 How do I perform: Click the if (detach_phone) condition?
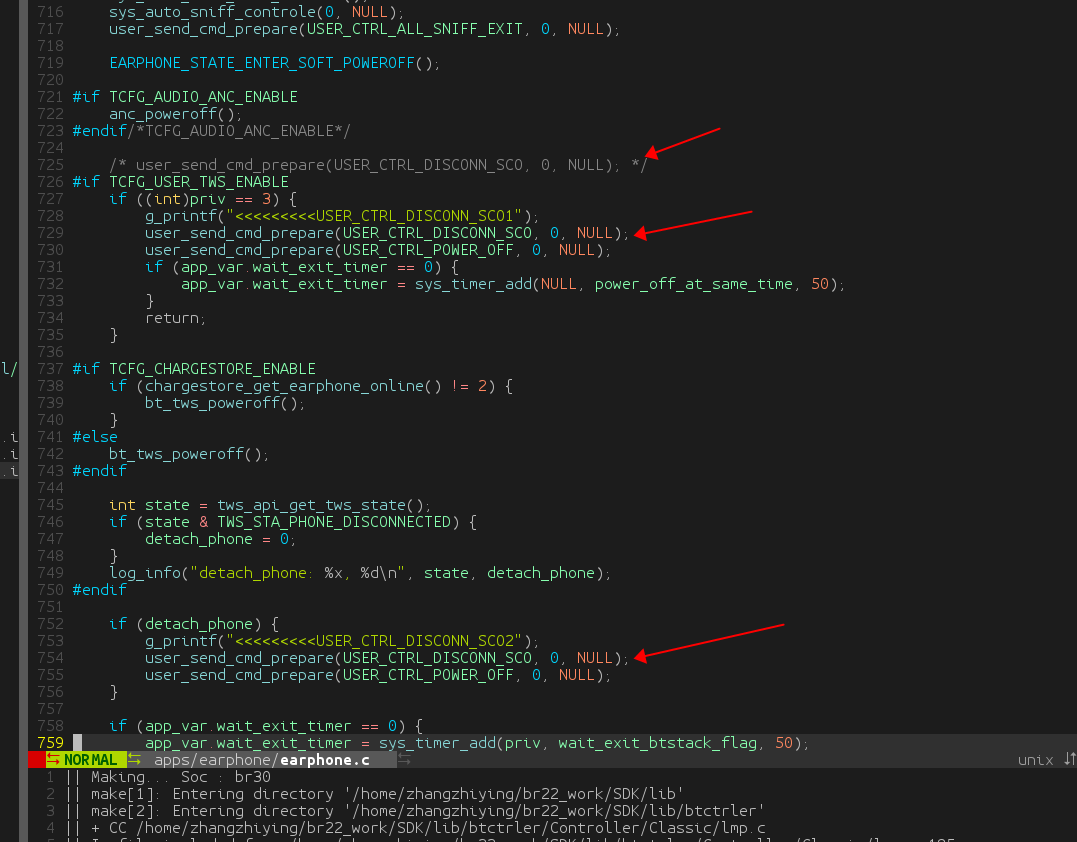pos(194,624)
